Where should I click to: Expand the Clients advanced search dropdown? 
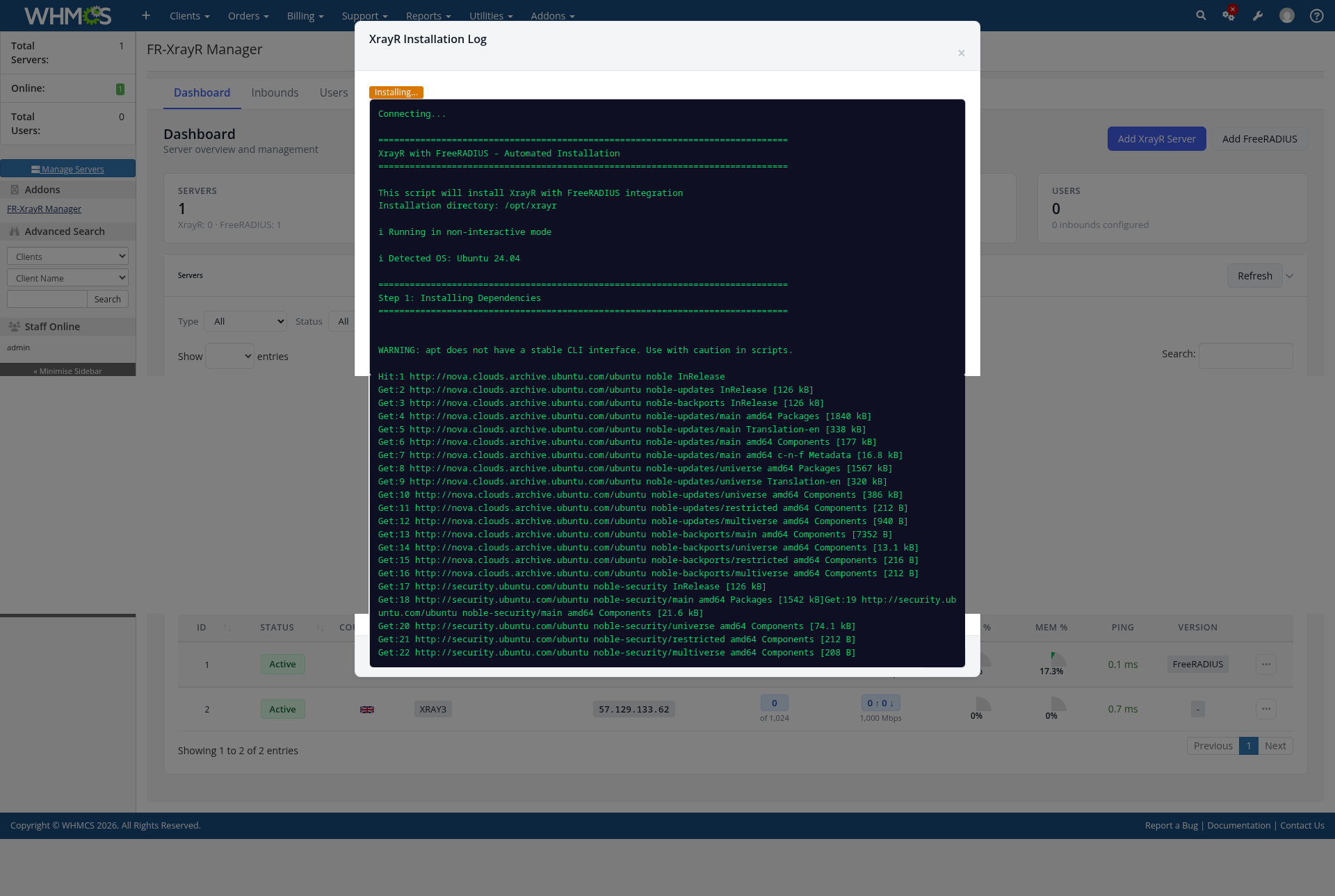click(67, 256)
